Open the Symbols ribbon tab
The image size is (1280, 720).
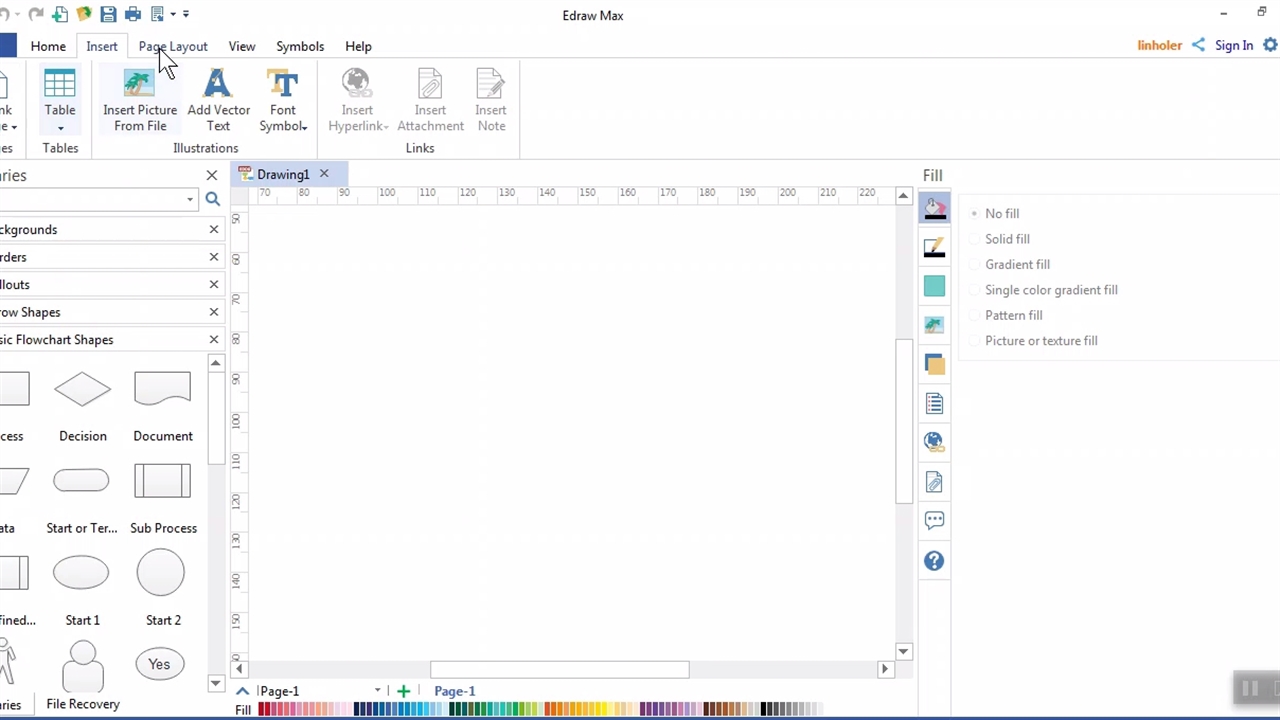point(300,46)
